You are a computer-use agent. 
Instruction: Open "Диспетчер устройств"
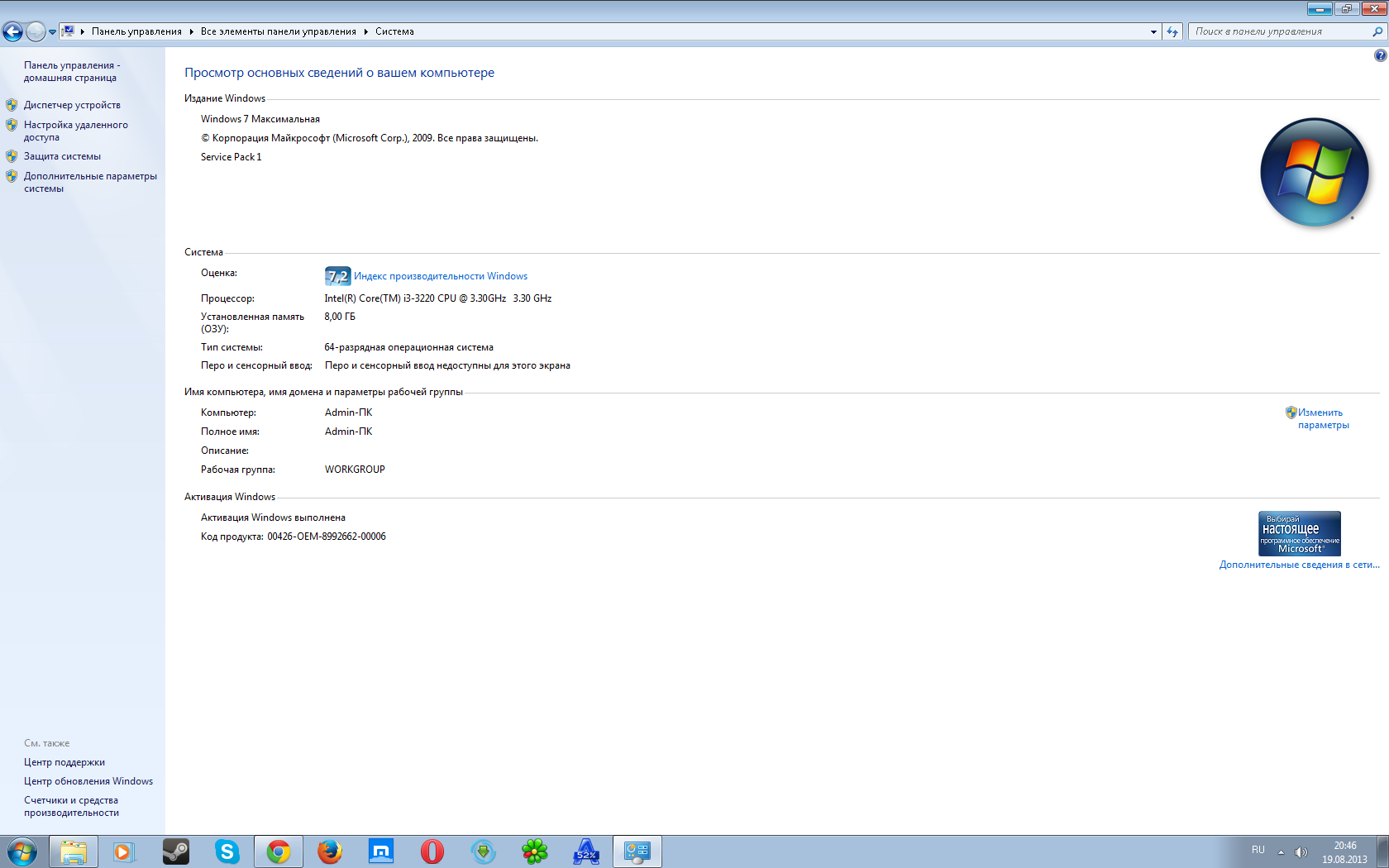point(72,105)
